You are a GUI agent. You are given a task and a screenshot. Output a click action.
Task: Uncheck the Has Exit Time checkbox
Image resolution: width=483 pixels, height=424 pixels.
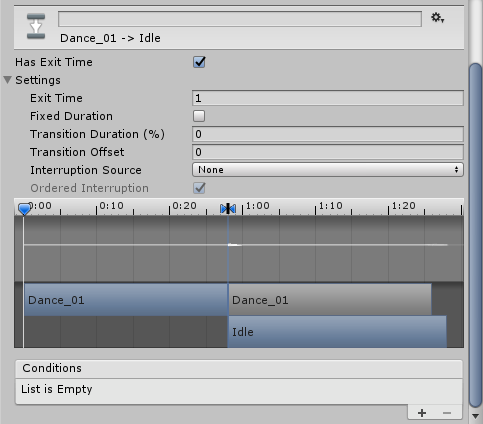pyautogui.click(x=199, y=62)
